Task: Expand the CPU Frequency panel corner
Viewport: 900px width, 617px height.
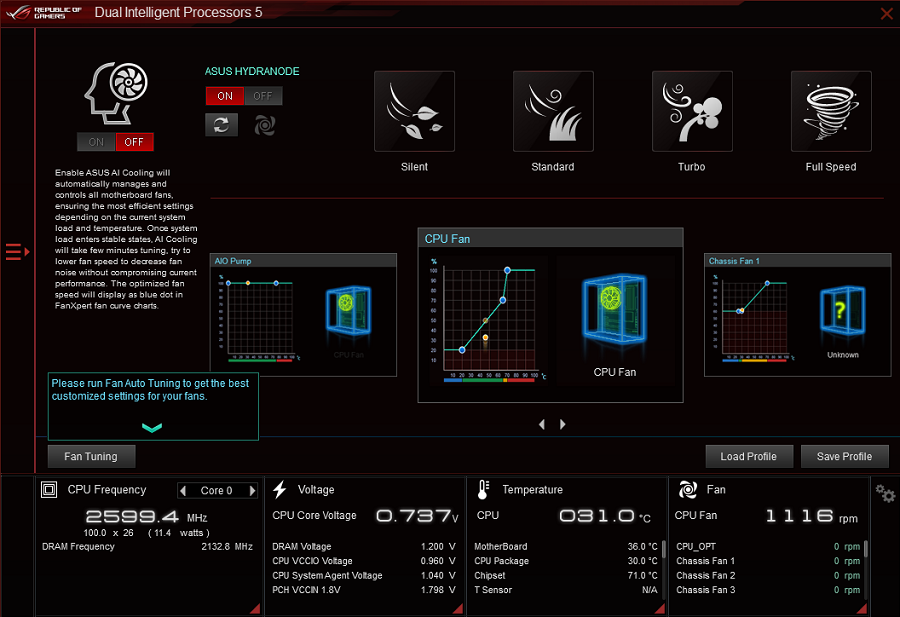Action: click(x=255, y=608)
